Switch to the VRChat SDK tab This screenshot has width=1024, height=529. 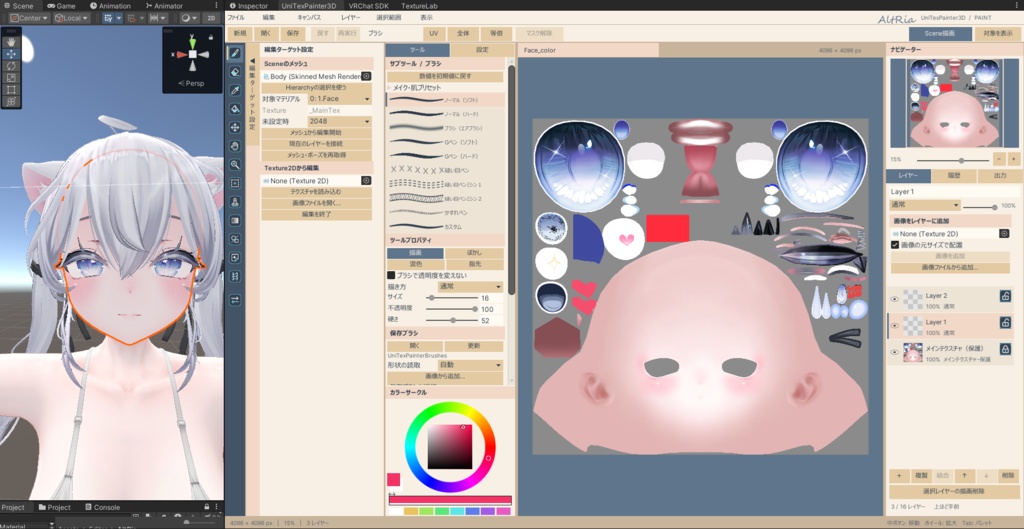pyautogui.click(x=368, y=5)
